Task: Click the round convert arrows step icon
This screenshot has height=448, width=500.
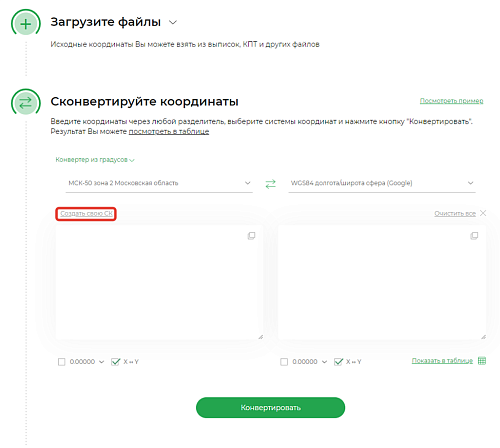Action: 26,103
